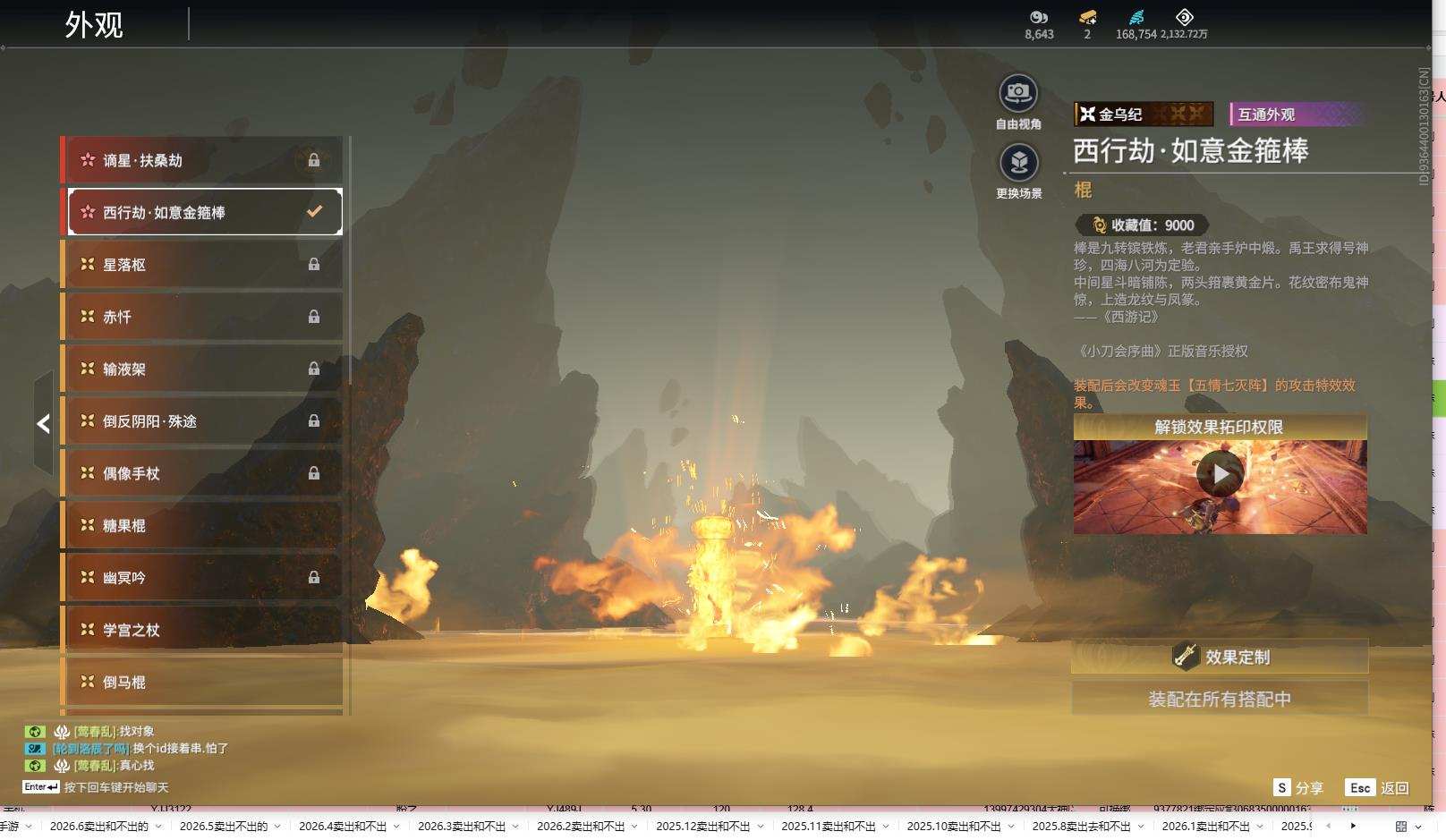Click the world channel icon beside 找对象 message
The height and width of the screenshot is (840, 1446).
[x=35, y=732]
